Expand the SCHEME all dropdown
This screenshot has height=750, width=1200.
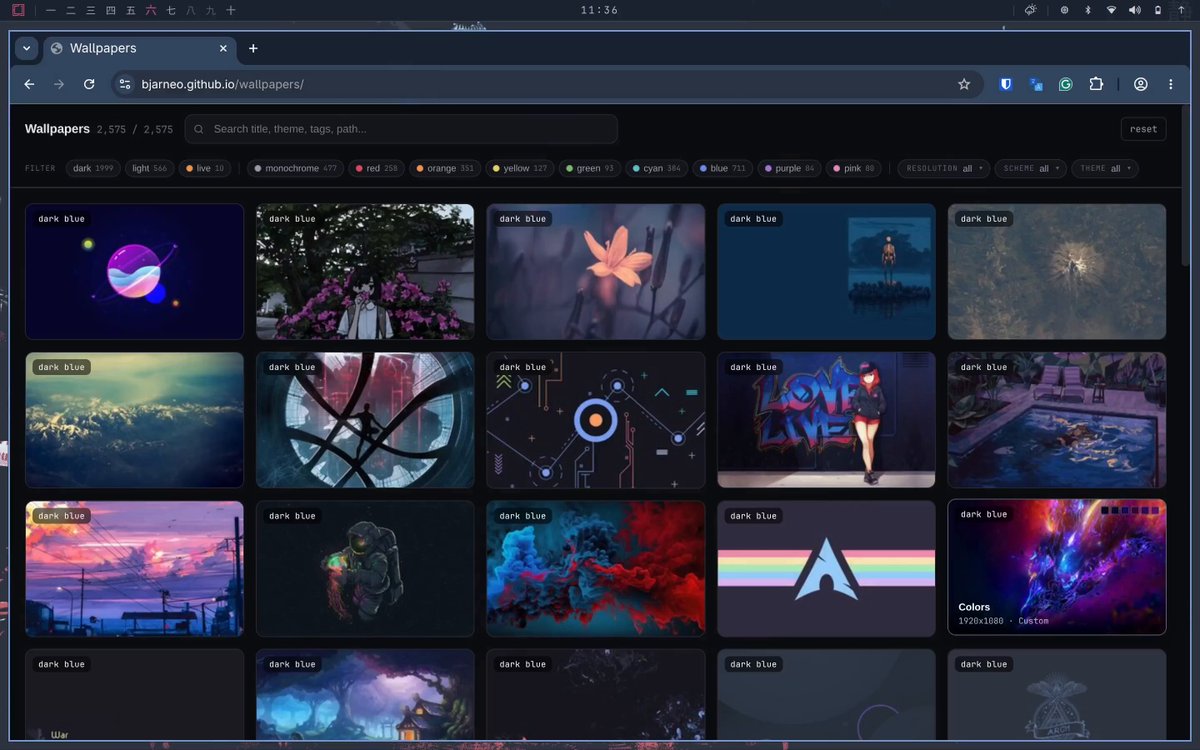click(1030, 168)
